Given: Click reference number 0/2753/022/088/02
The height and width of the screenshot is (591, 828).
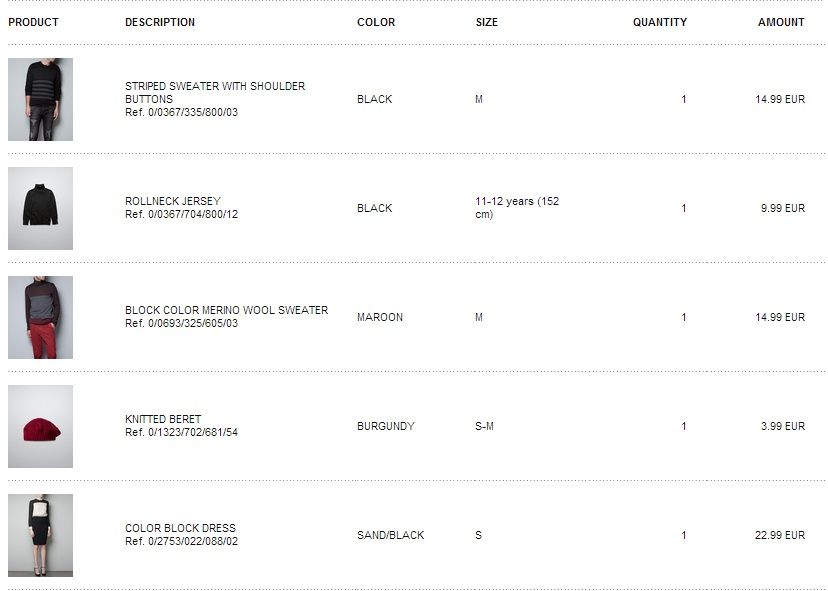Looking at the screenshot, I should (188, 541).
